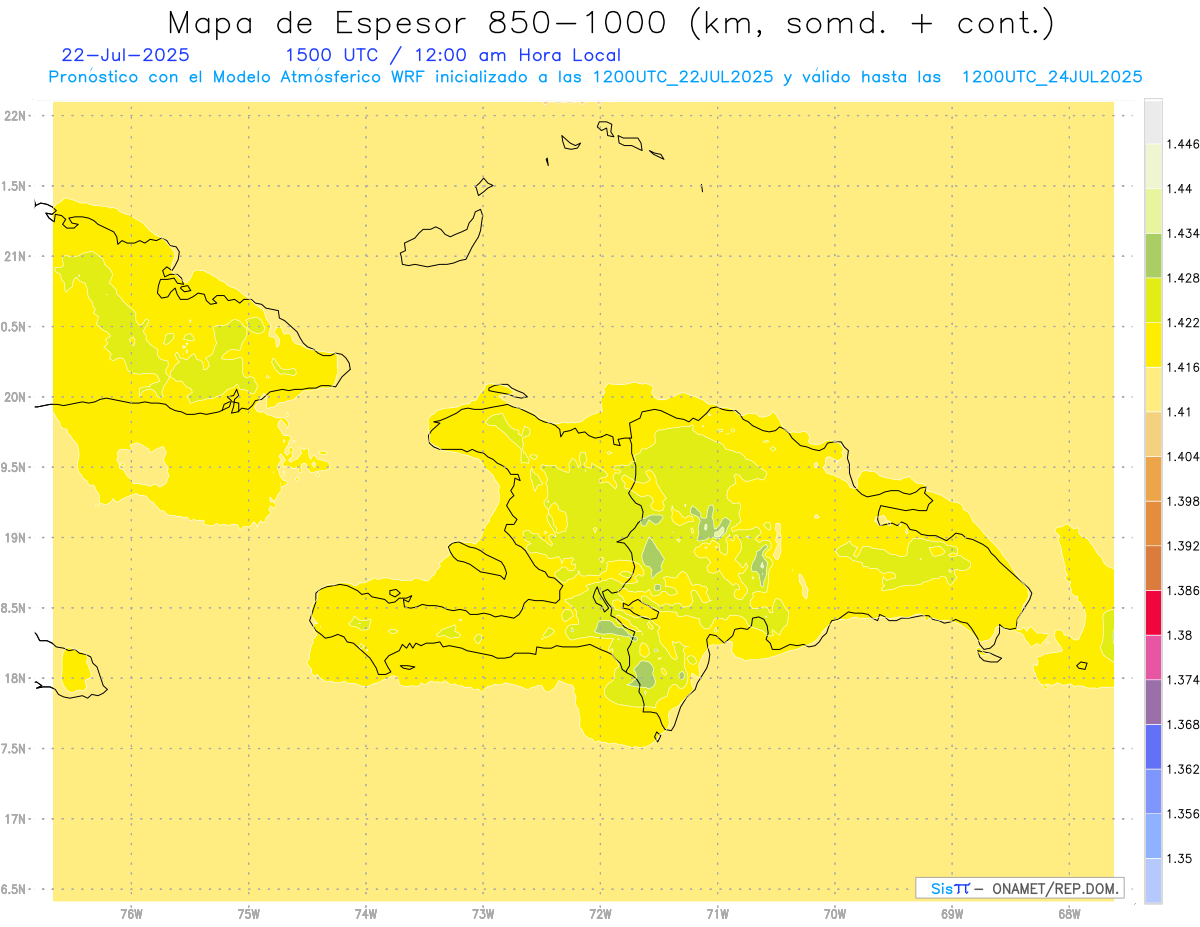The width and height of the screenshot is (1200, 927).
Task: Click the legend value '1.35'
Action: point(1179,858)
